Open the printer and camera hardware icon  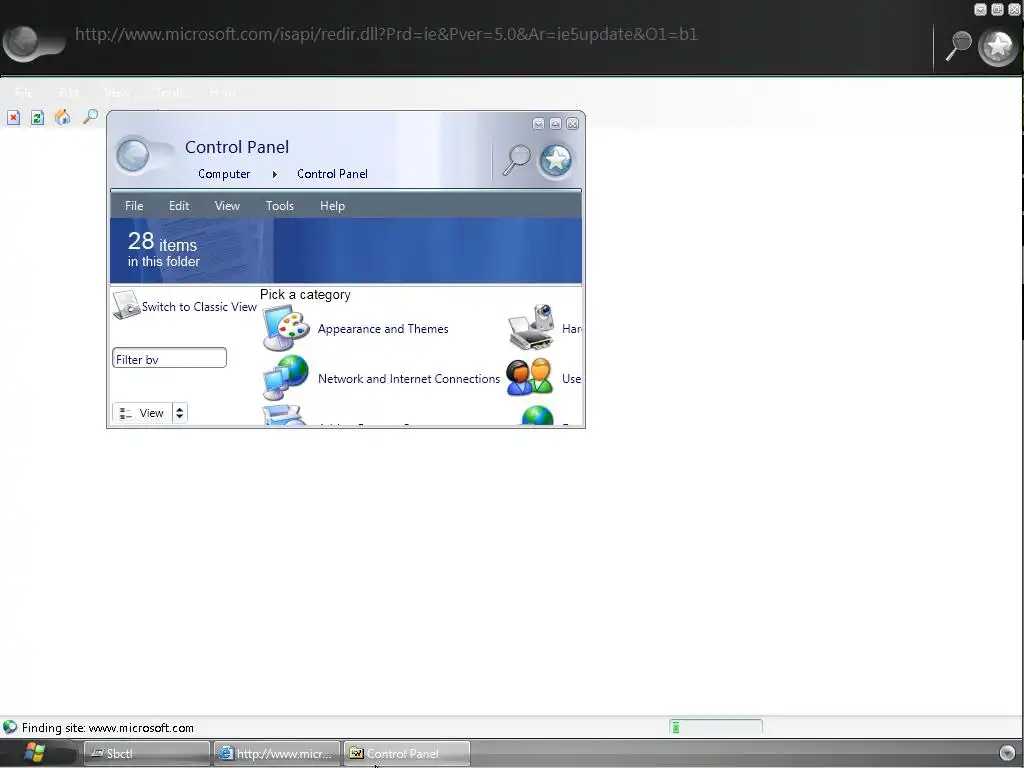pyautogui.click(x=532, y=328)
